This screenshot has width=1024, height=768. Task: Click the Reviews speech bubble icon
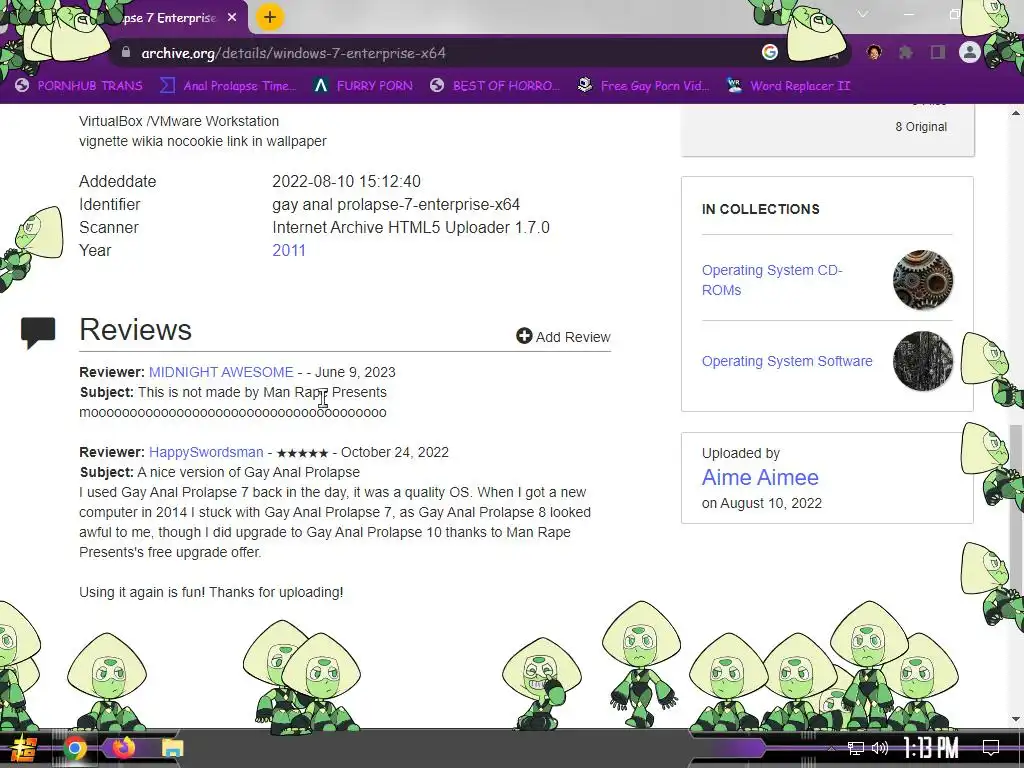click(38, 332)
